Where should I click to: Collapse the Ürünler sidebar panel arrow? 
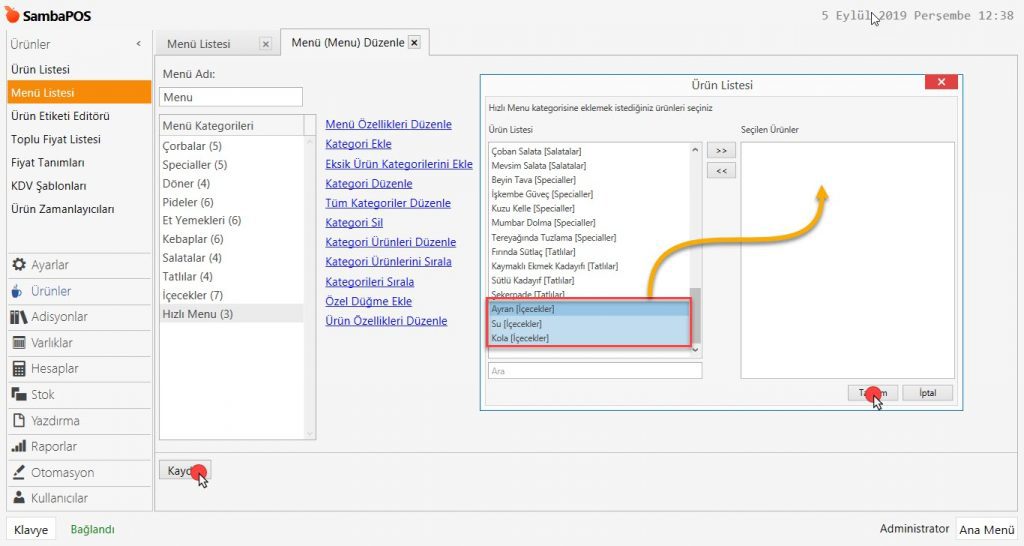tap(138, 44)
